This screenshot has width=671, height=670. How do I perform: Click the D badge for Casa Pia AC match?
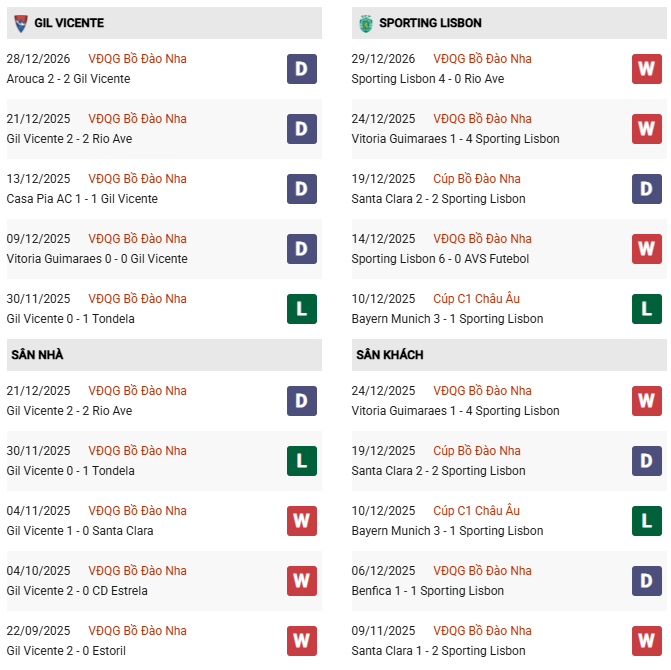pyautogui.click(x=301, y=189)
